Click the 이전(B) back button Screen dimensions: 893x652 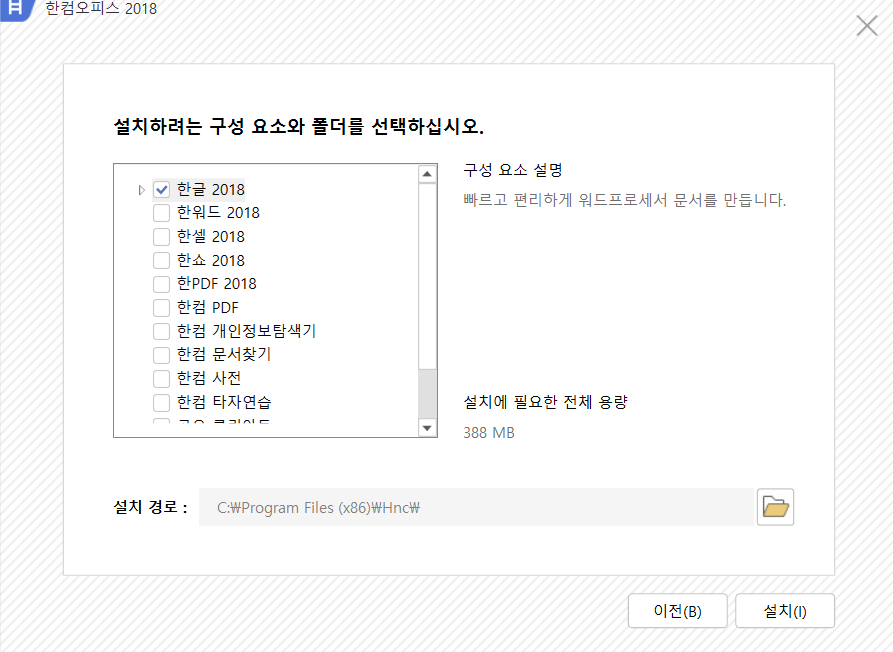[x=678, y=611]
